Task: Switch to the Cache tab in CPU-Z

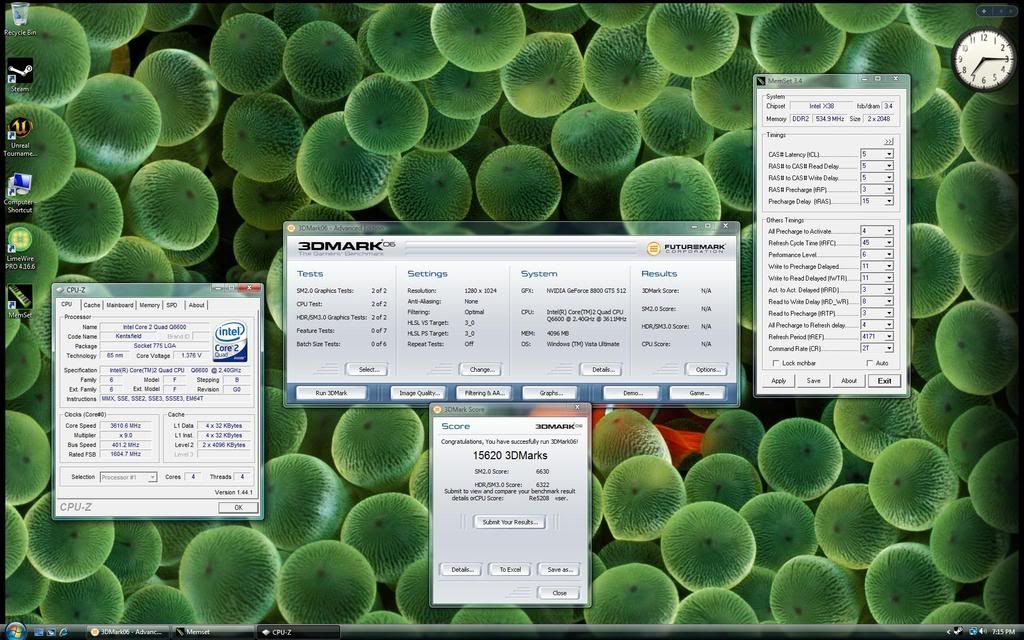Action: 92,305
